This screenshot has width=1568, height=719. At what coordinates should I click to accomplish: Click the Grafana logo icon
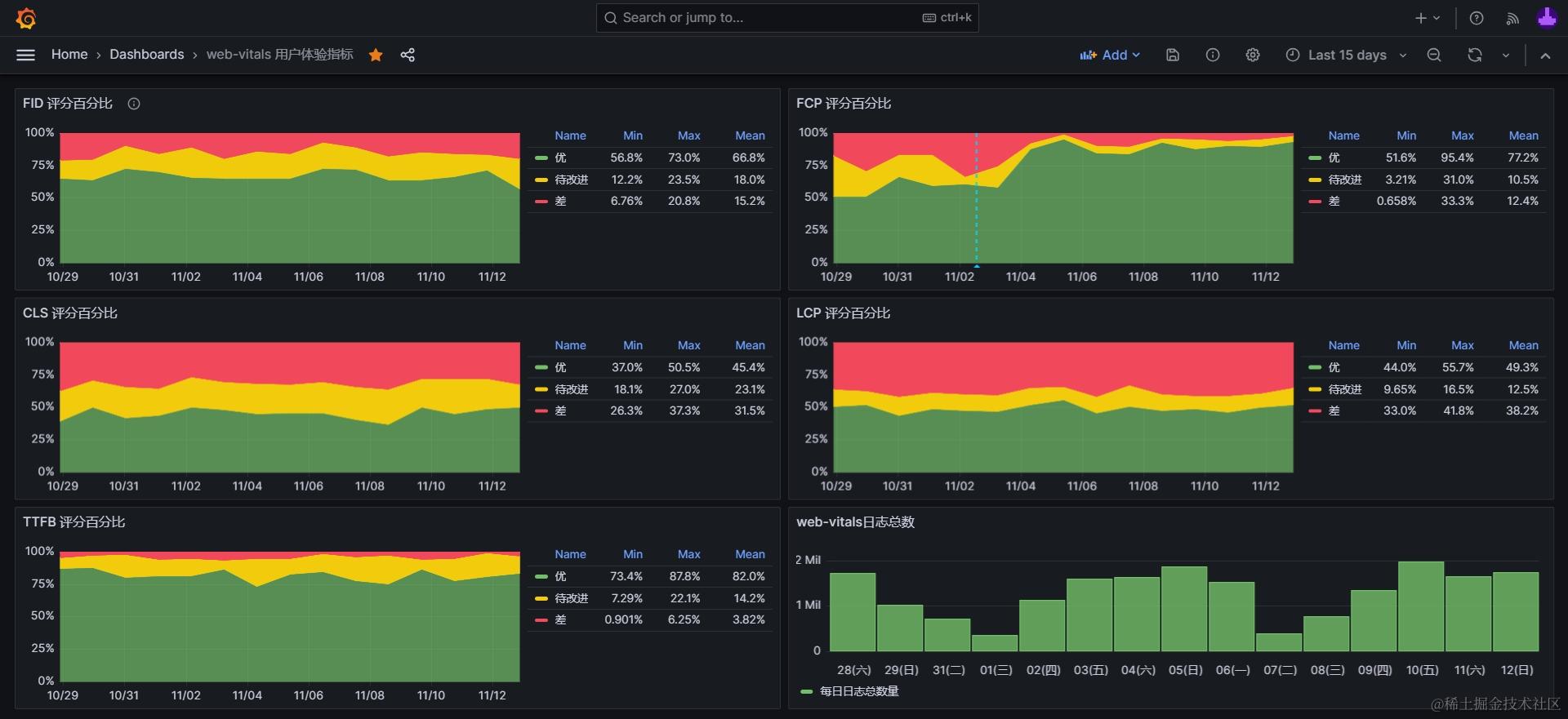(26, 18)
